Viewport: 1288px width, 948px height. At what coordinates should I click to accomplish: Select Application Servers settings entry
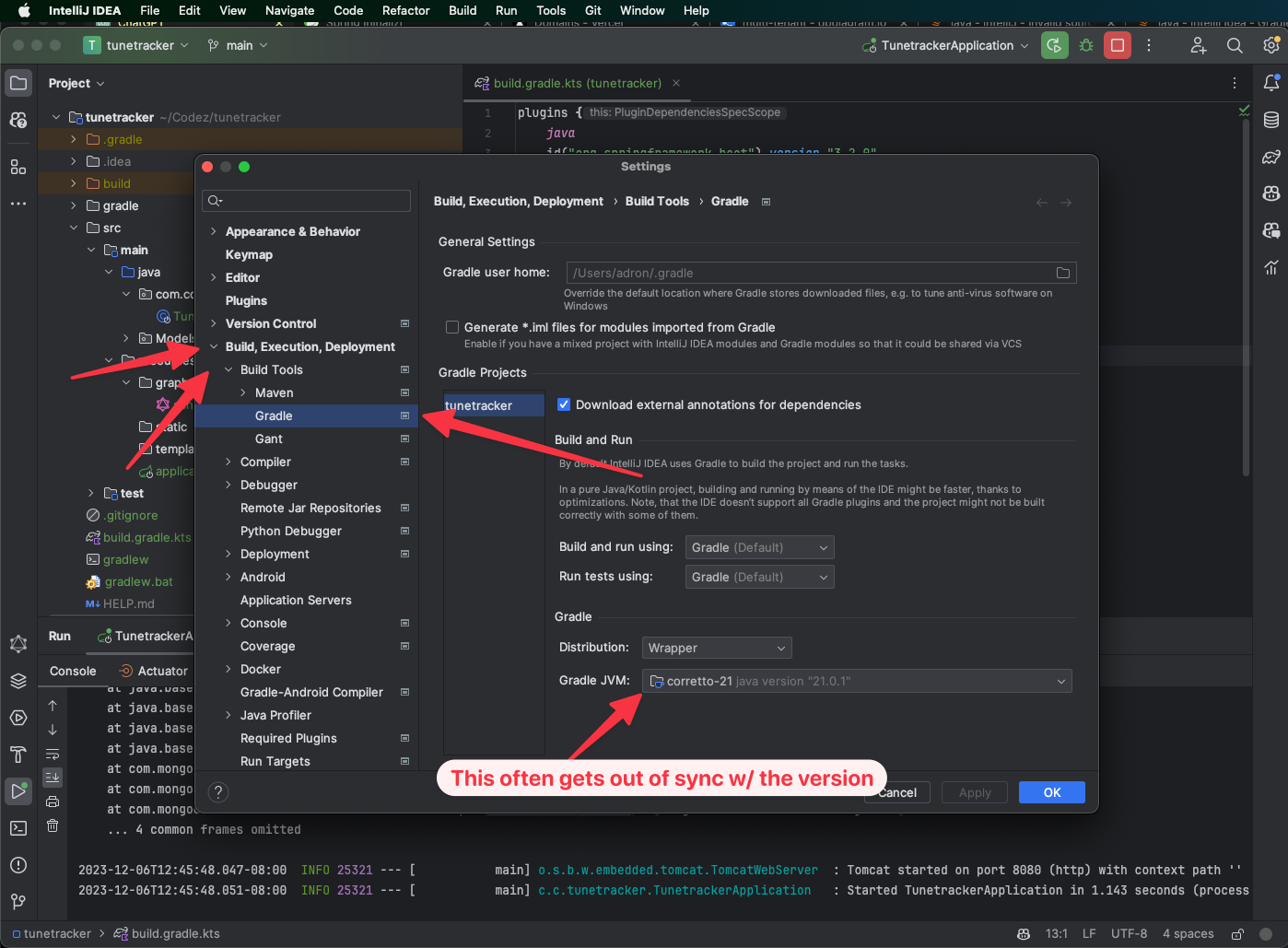(x=296, y=600)
